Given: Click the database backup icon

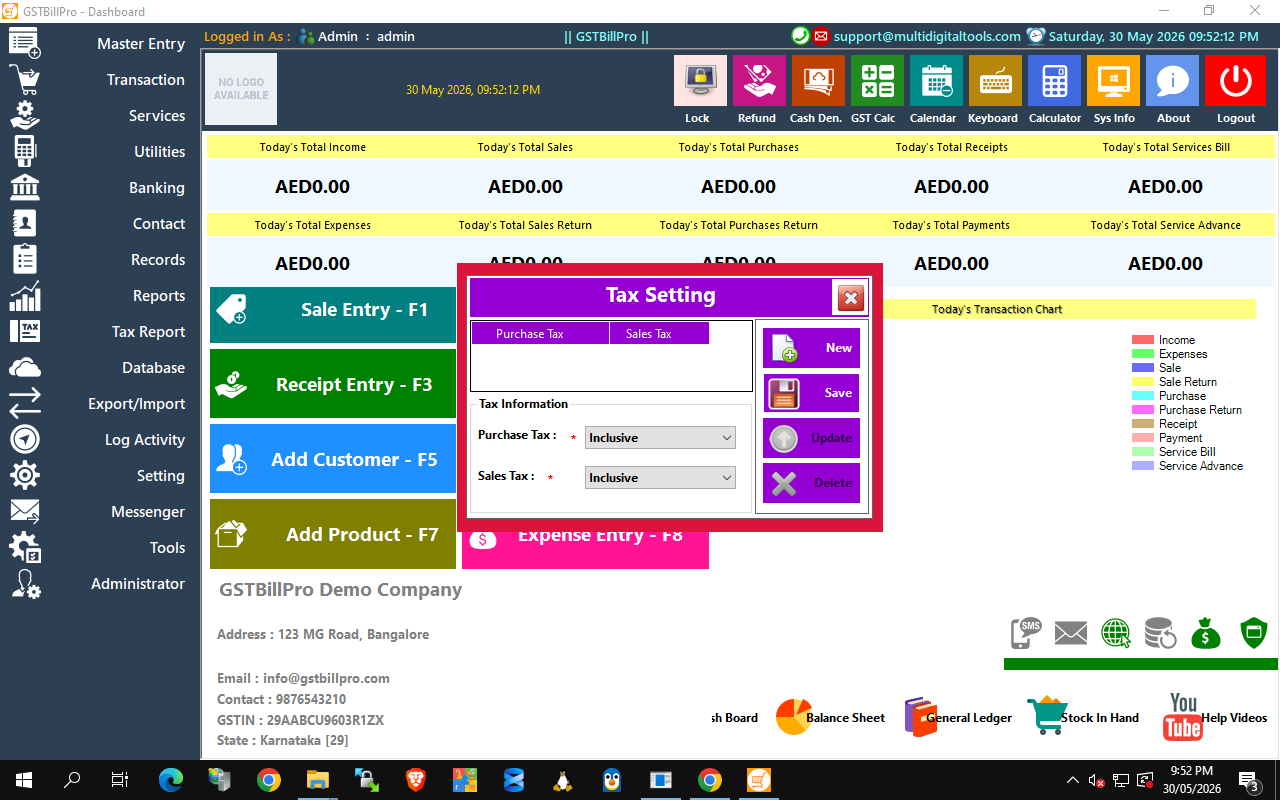Looking at the screenshot, I should (x=1161, y=633).
